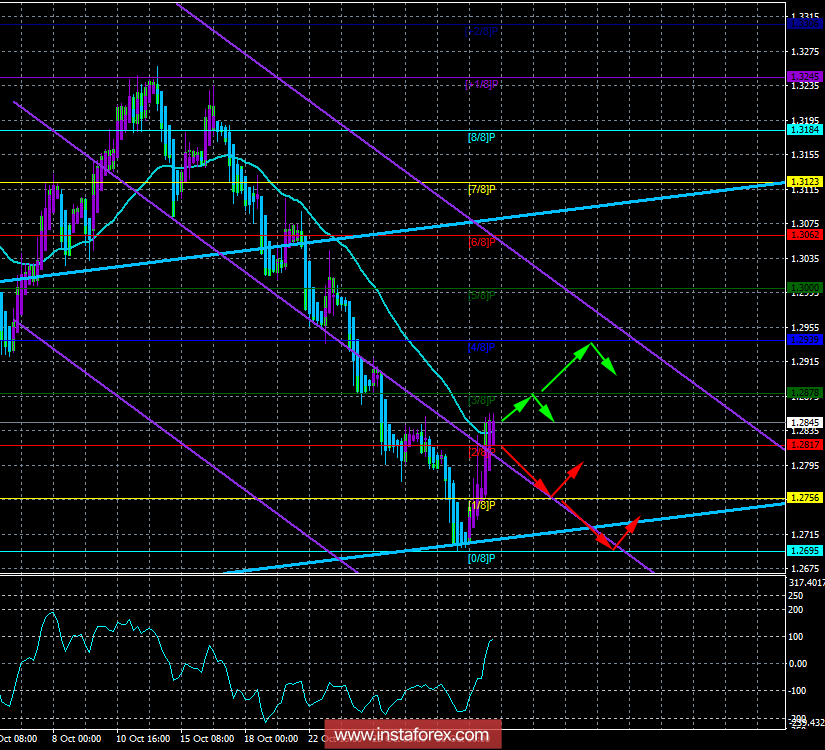Select the [+1/8]P Murray level label
Viewport: 825px width, 750px height.
[x=481, y=84]
